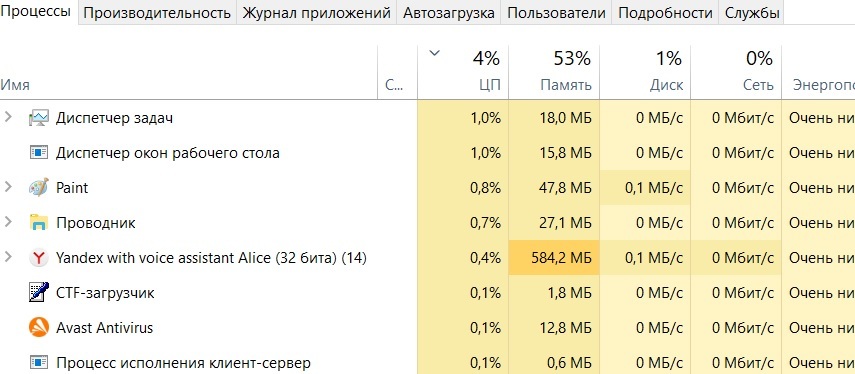The width and height of the screenshot is (855, 374).
Task: Select the Диспетчер задач process icon
Action: point(39,118)
